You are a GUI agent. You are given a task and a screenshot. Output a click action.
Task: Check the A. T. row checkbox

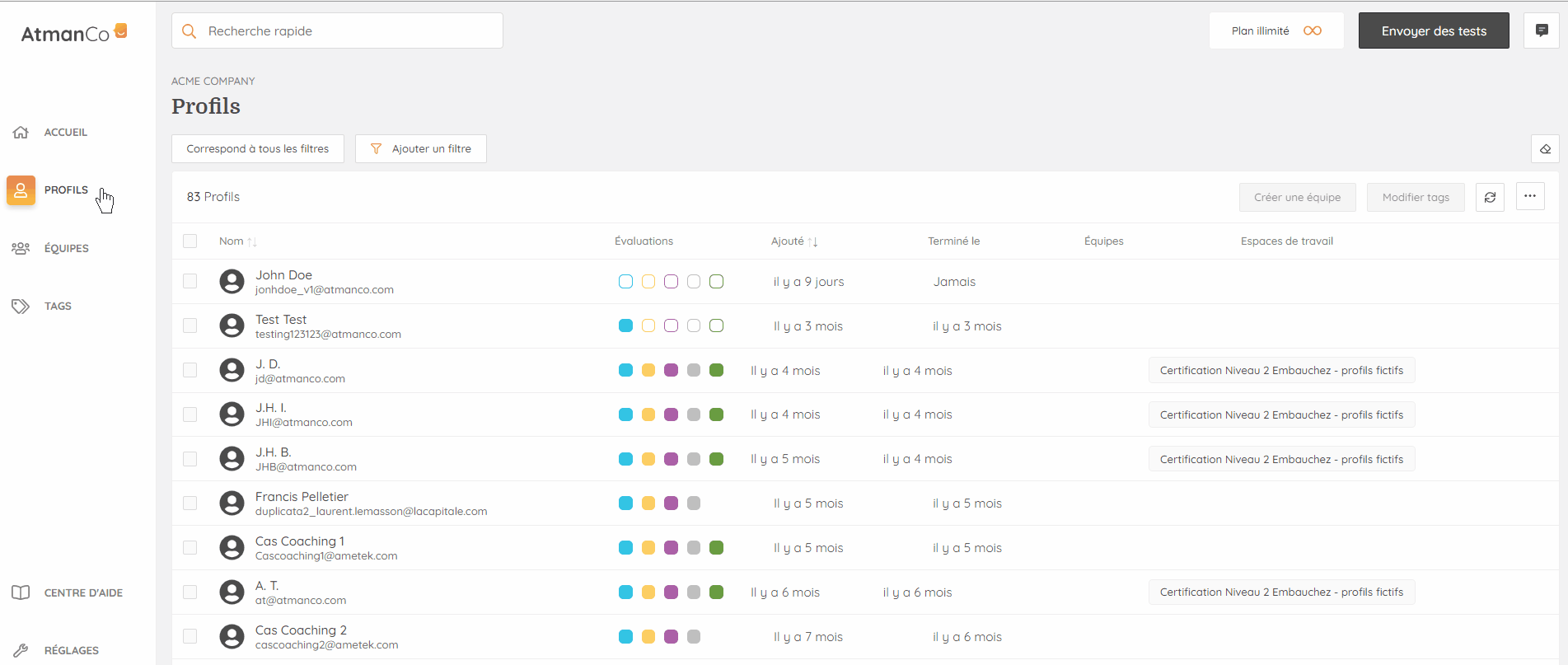tap(190, 592)
